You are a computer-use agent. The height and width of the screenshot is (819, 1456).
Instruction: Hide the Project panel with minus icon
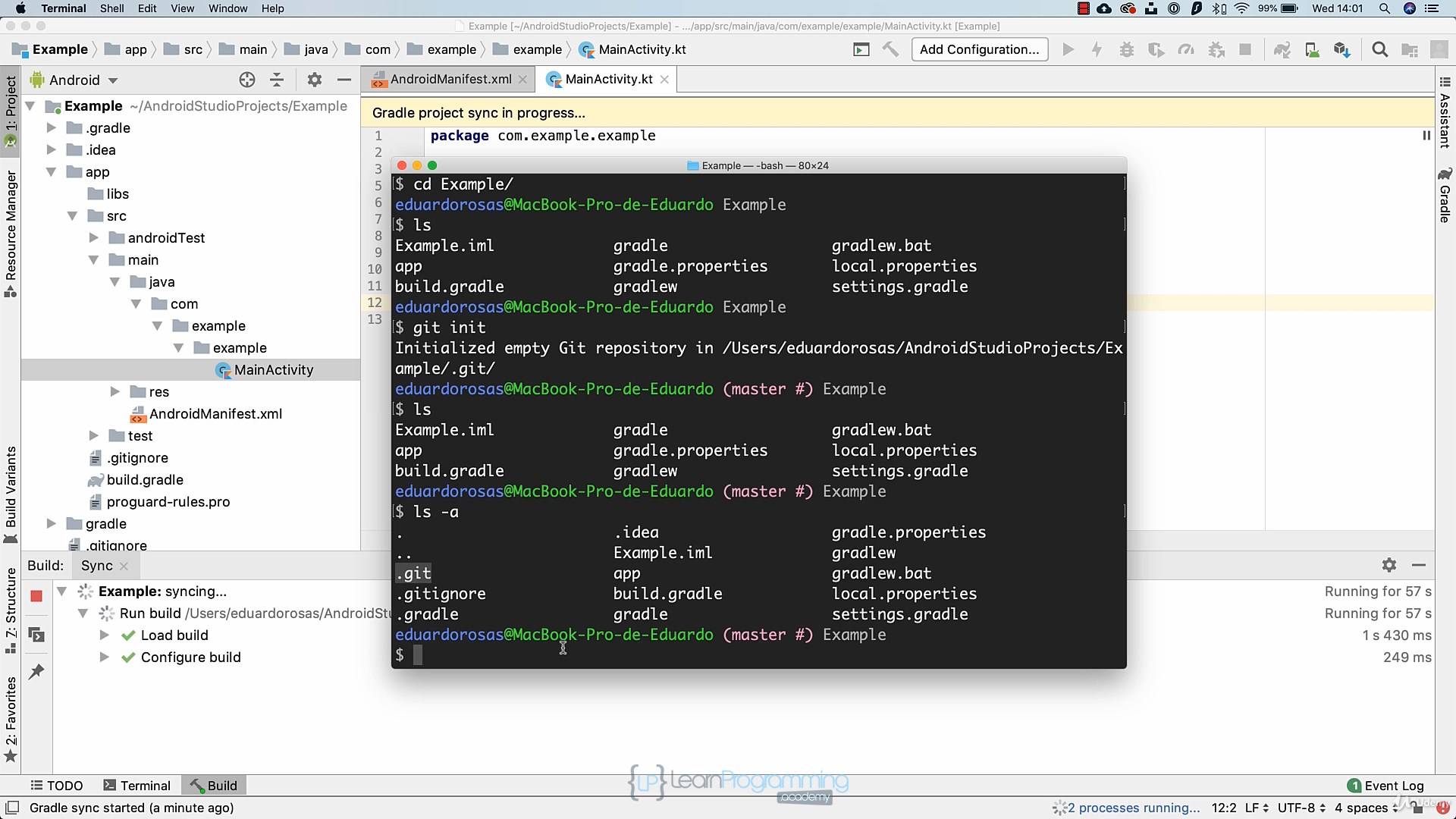[344, 80]
